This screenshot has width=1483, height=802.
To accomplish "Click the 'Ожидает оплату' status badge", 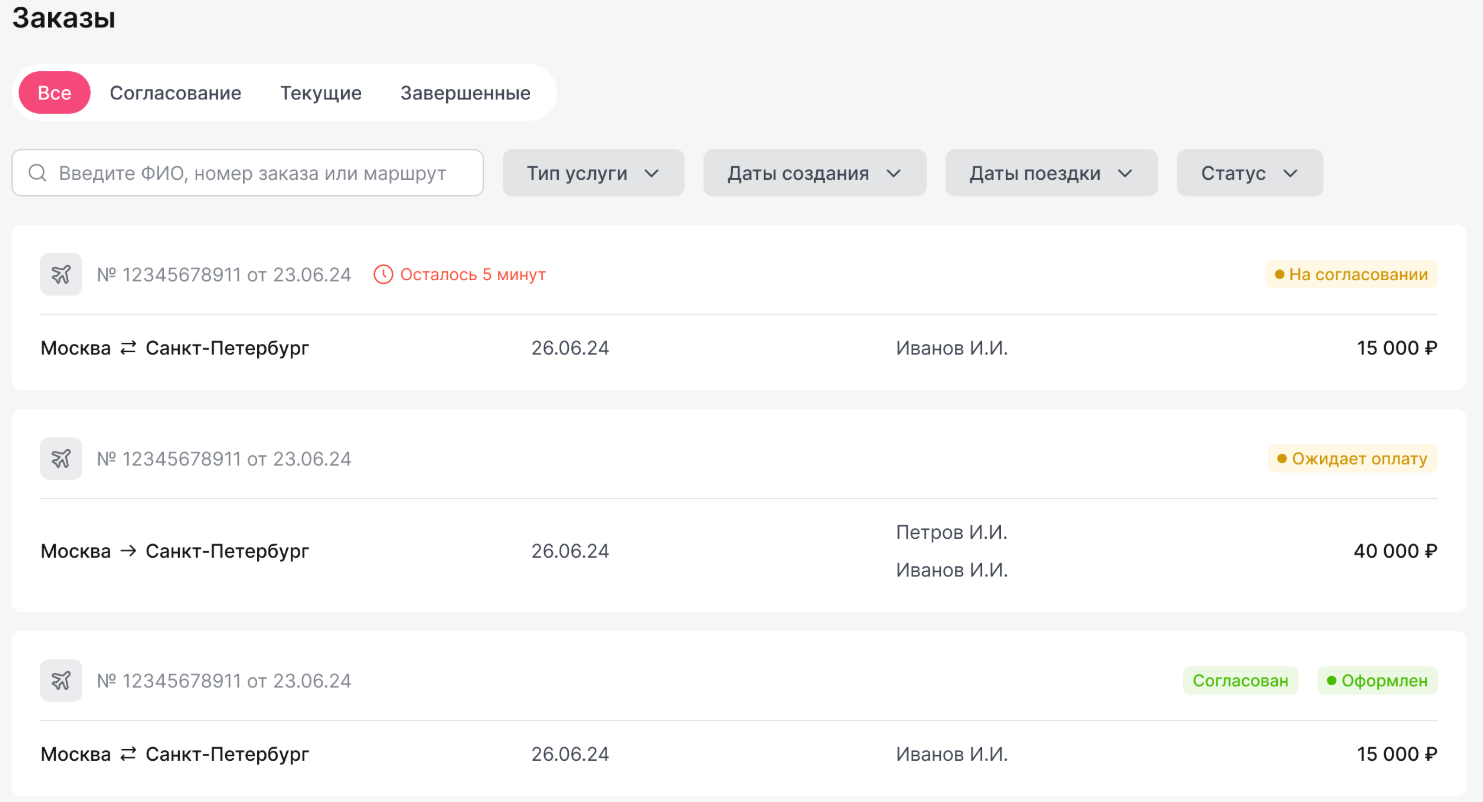I will tap(1352, 459).
